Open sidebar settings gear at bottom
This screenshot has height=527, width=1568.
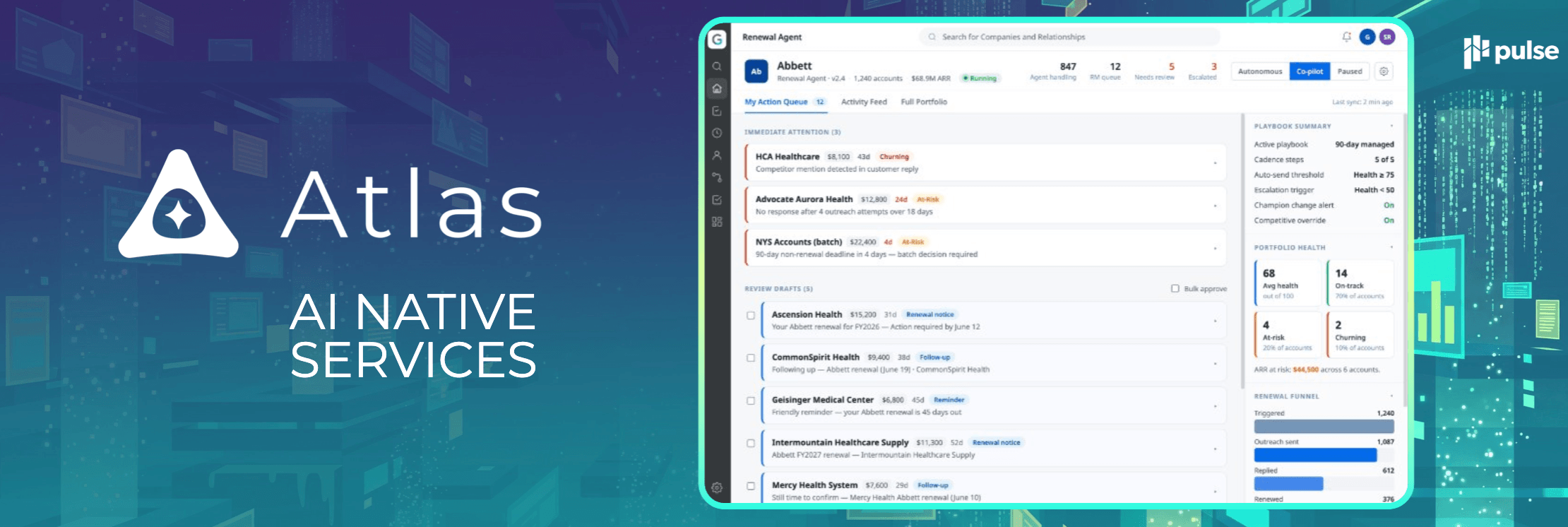717,487
